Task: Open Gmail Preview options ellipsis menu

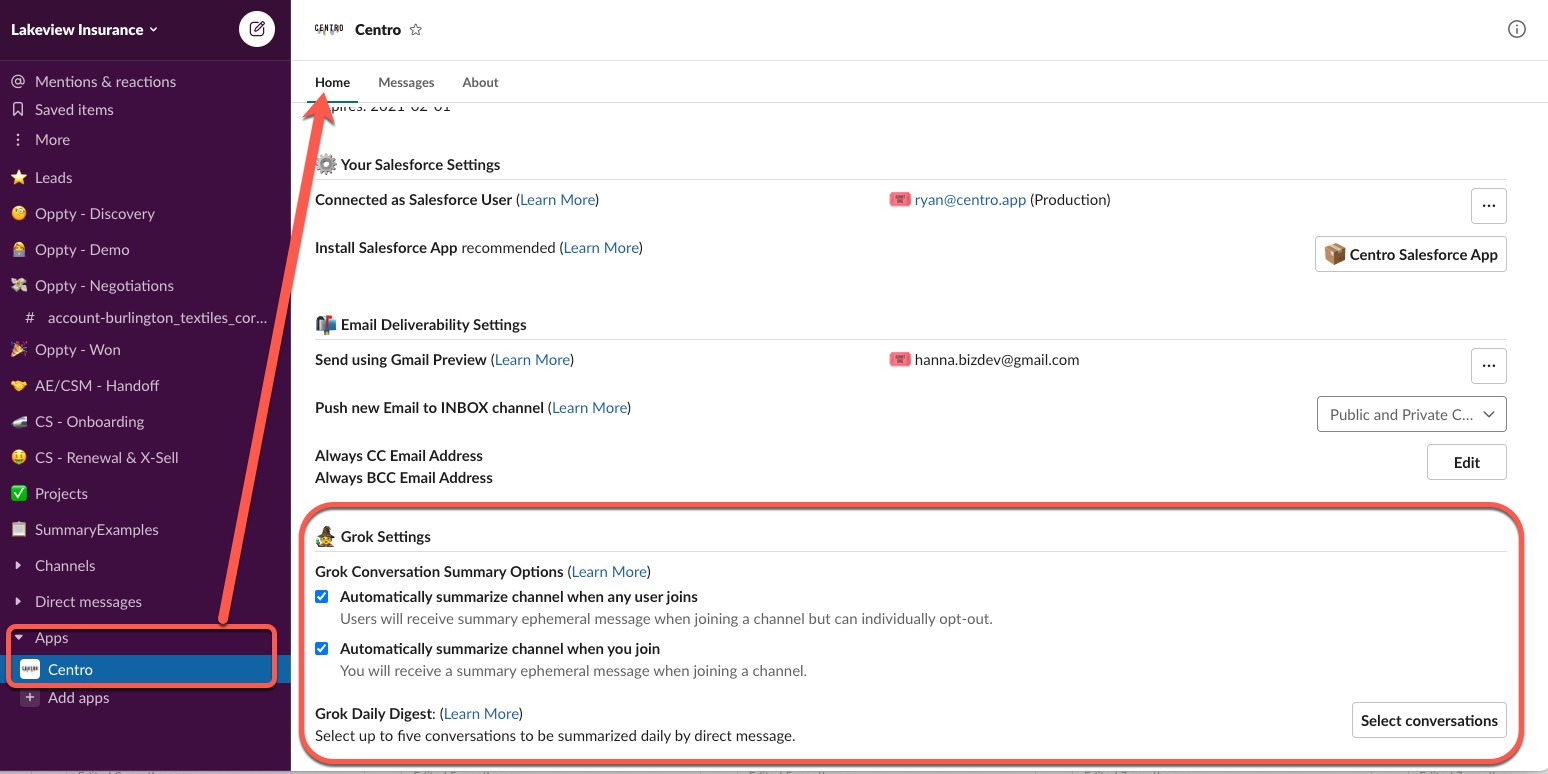Action: click(x=1488, y=366)
